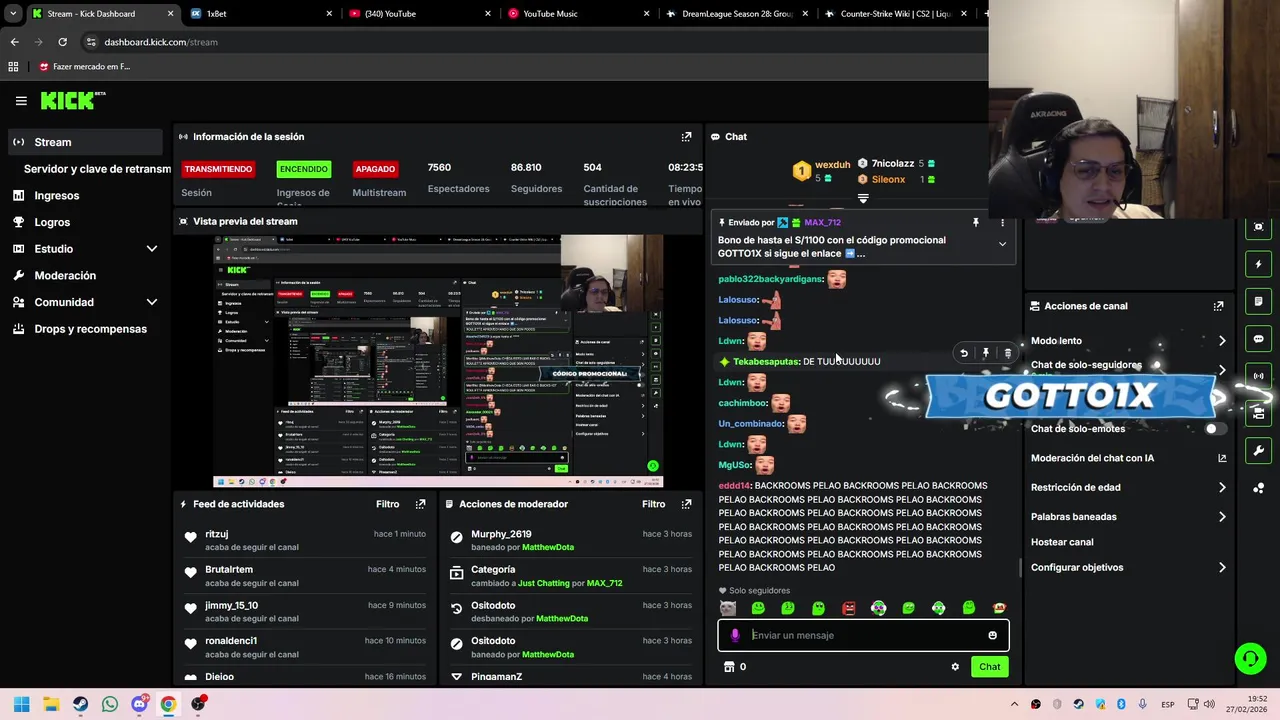The width and height of the screenshot is (1280, 720).
Task: Open Configurar objetivos options arrow
Action: 1222,568
